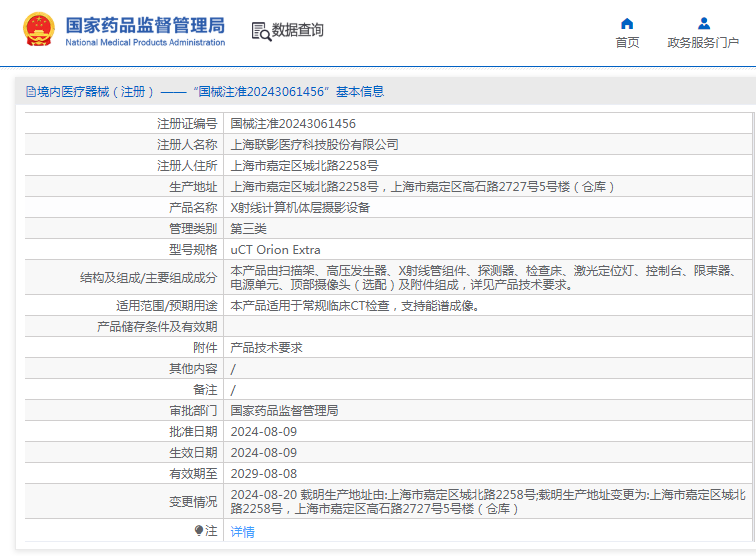The width and height of the screenshot is (756, 556).
Task: Click the 有效期至 row label
Action: tap(193, 474)
